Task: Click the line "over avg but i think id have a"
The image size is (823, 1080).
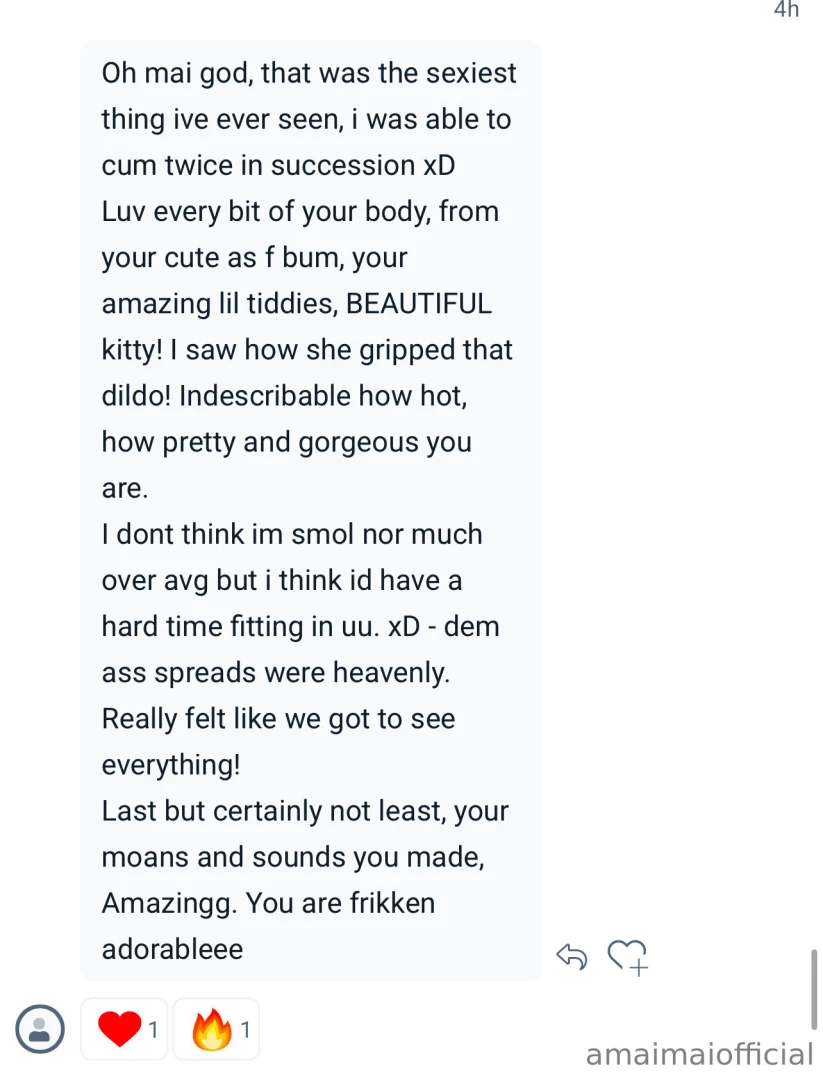Action: [281, 580]
